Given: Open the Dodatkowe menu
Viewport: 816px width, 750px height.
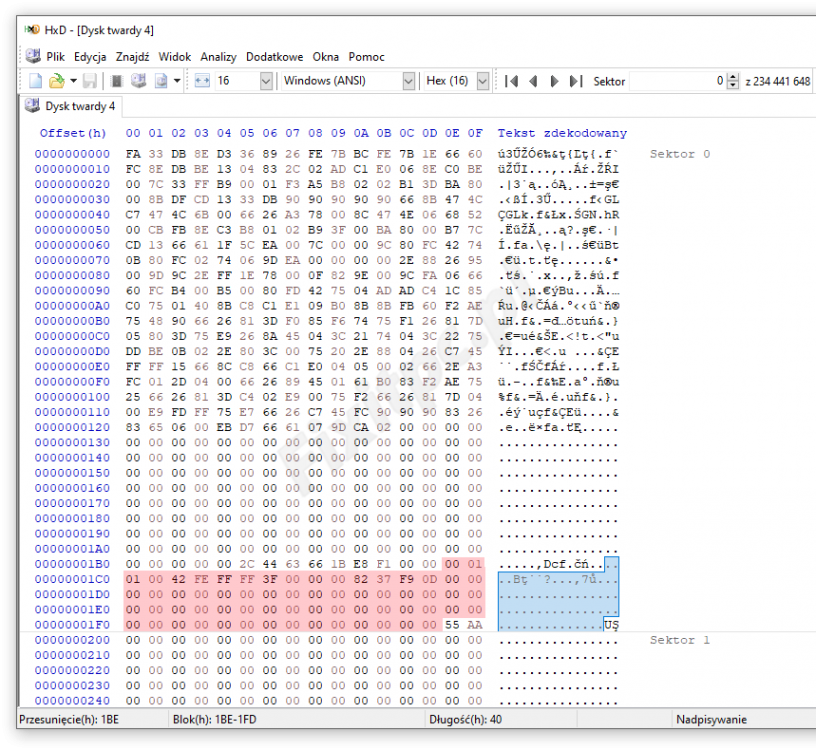Looking at the screenshot, I should click(274, 57).
